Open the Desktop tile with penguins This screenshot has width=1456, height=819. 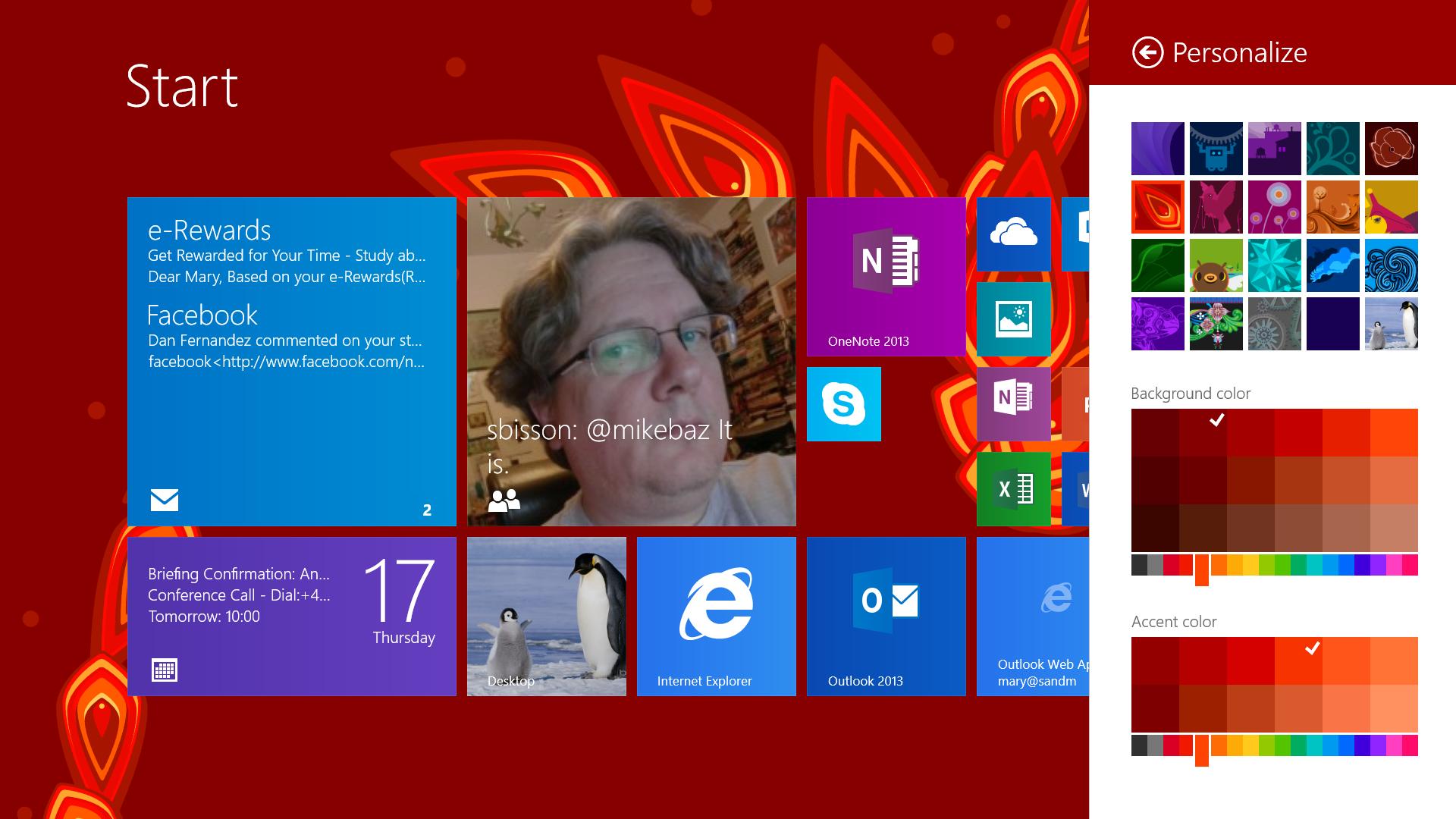(546, 617)
